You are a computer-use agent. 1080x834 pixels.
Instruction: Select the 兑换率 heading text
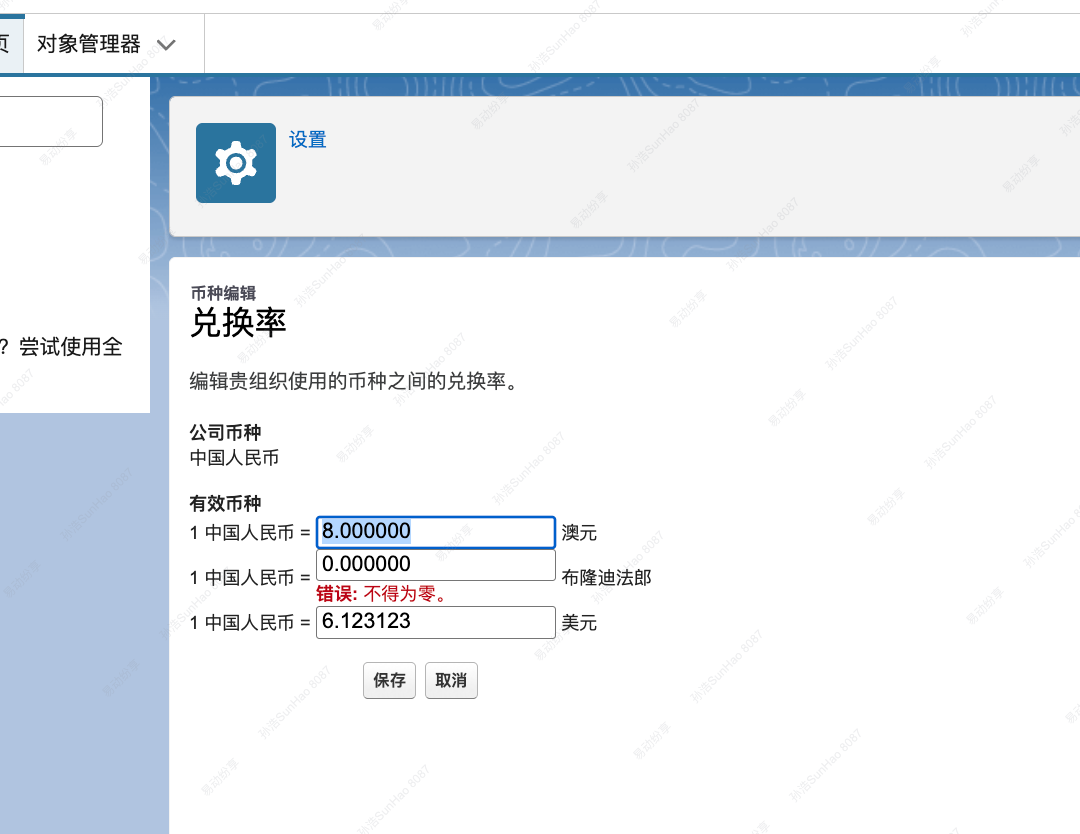click(x=238, y=322)
